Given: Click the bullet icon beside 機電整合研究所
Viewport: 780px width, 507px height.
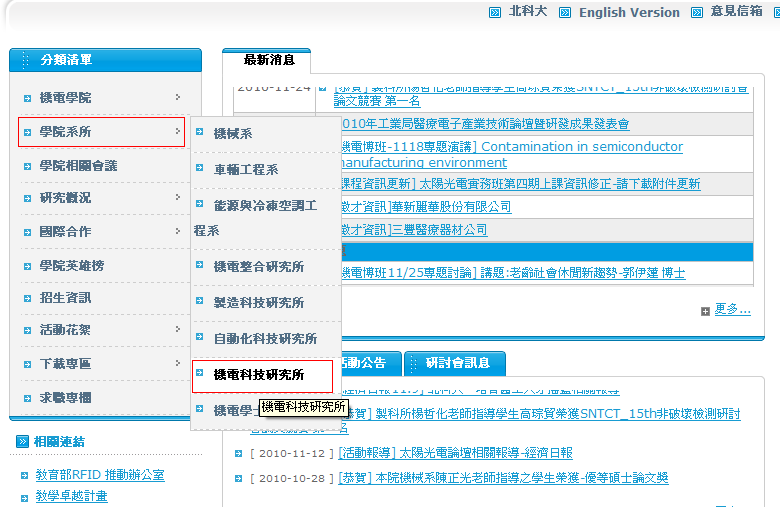Looking at the screenshot, I should coord(199,265).
